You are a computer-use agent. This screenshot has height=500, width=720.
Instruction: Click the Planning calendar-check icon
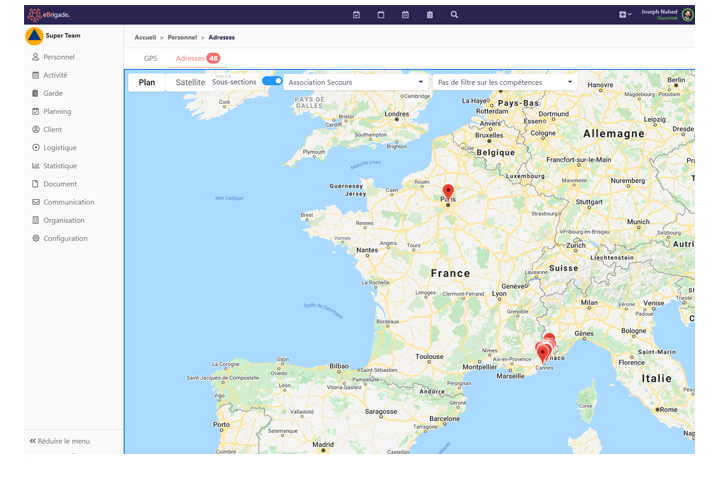35,111
